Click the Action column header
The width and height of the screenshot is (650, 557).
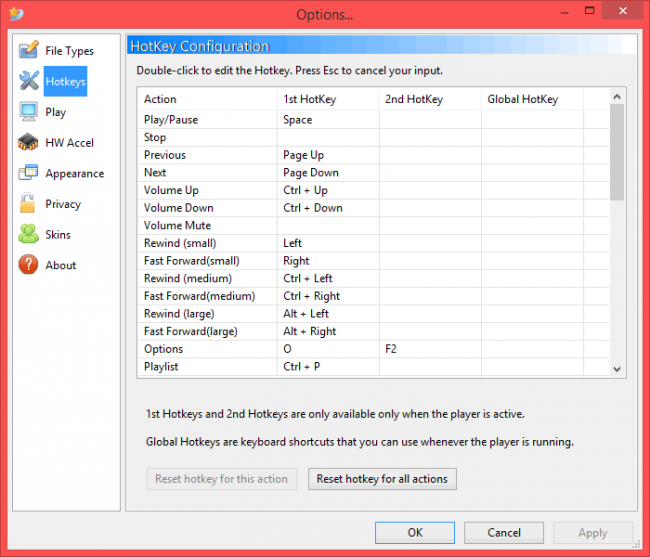point(207,99)
